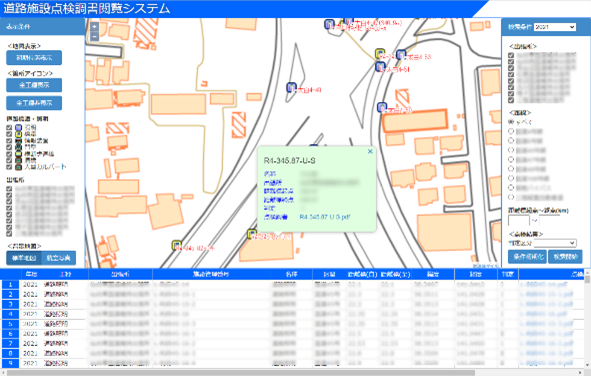Click the 名称 column header
Viewport: 591px width, 376px height.
coord(291,274)
